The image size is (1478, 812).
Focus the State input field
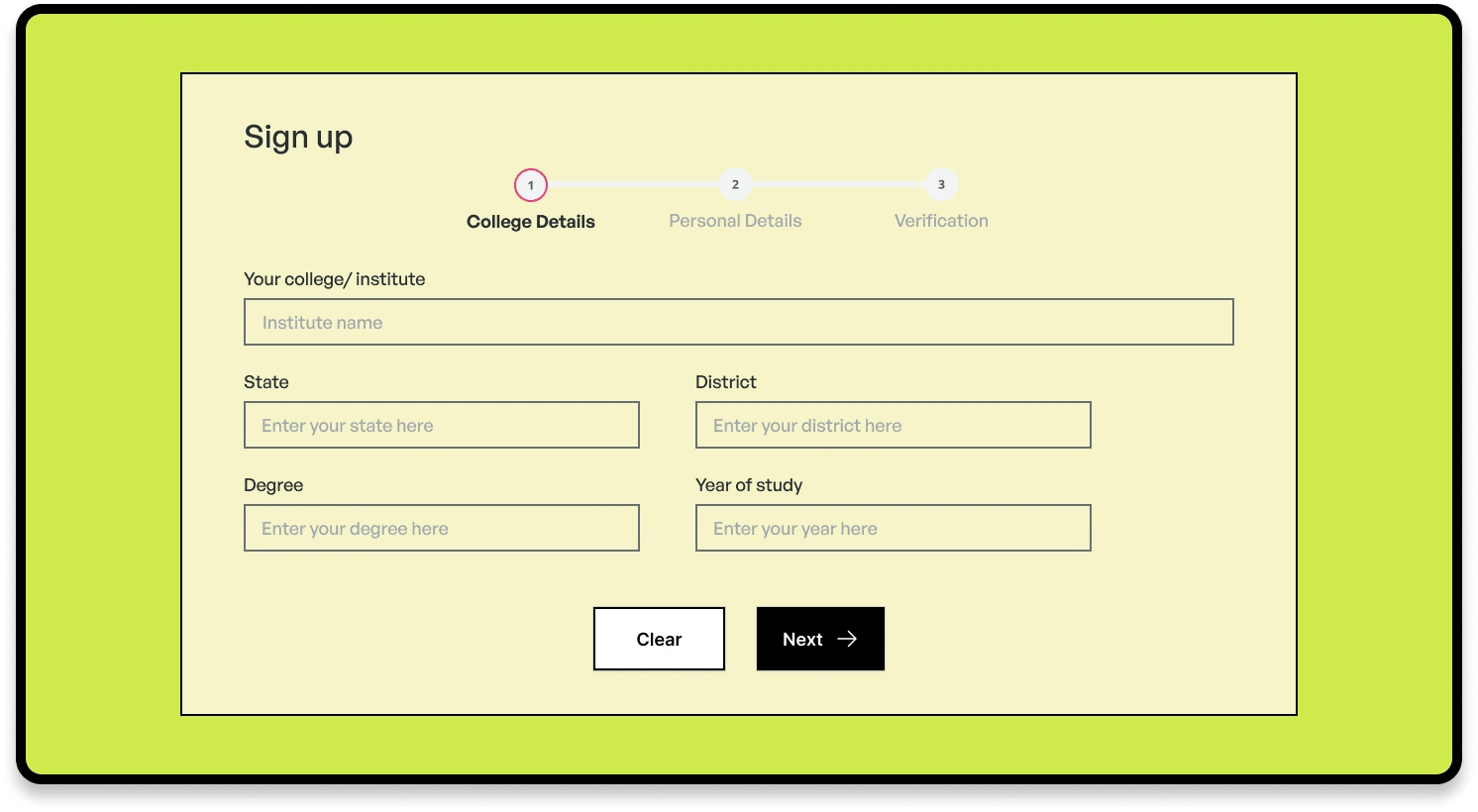[442, 425]
